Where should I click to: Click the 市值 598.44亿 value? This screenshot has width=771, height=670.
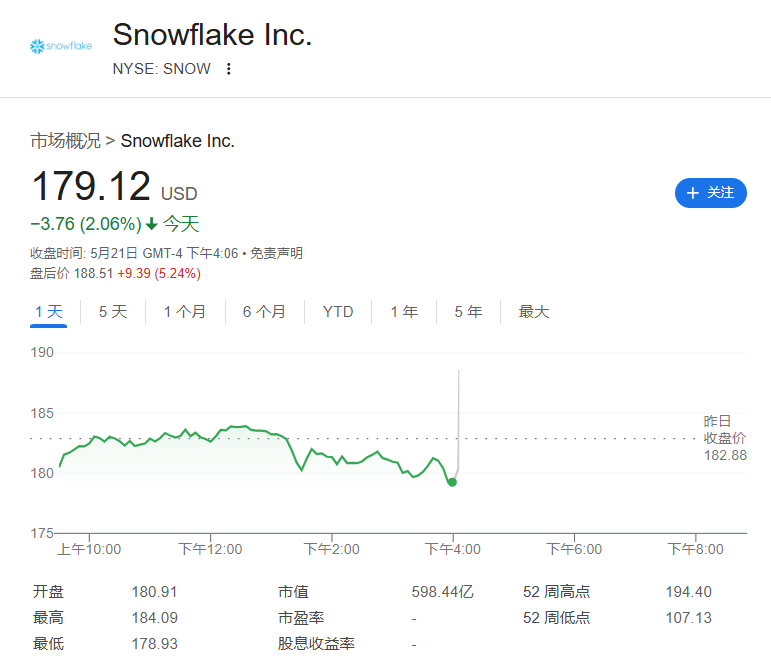443,592
